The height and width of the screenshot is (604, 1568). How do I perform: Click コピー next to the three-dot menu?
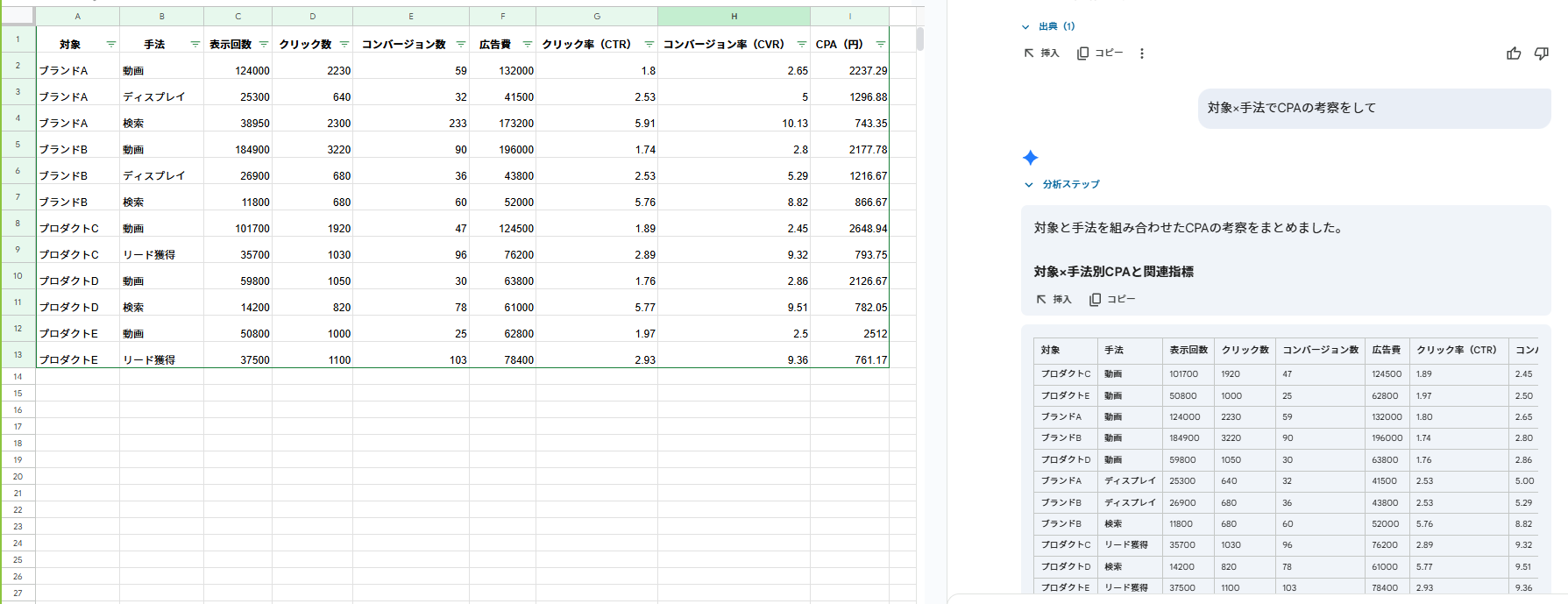pos(1100,53)
